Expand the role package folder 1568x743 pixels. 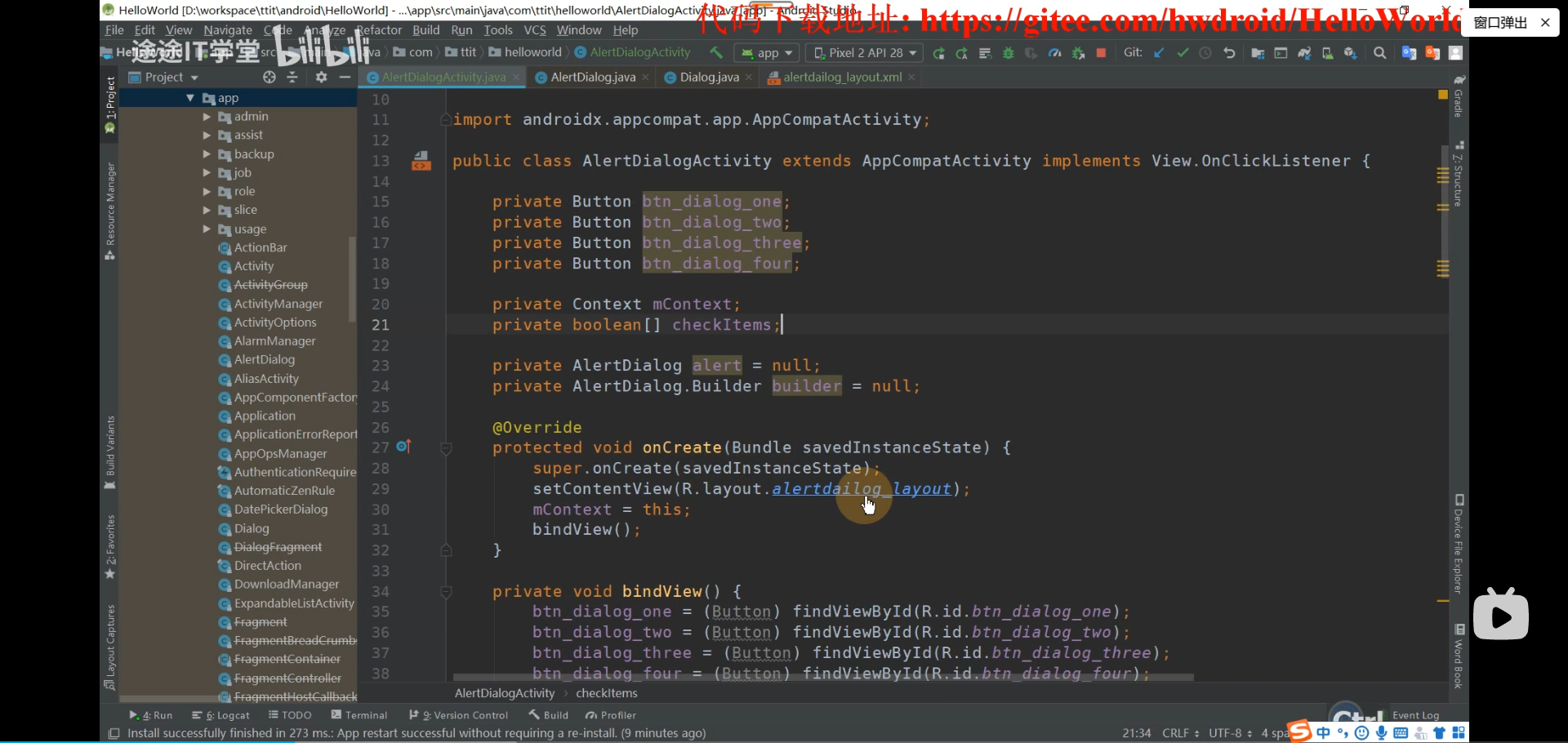[207, 192]
